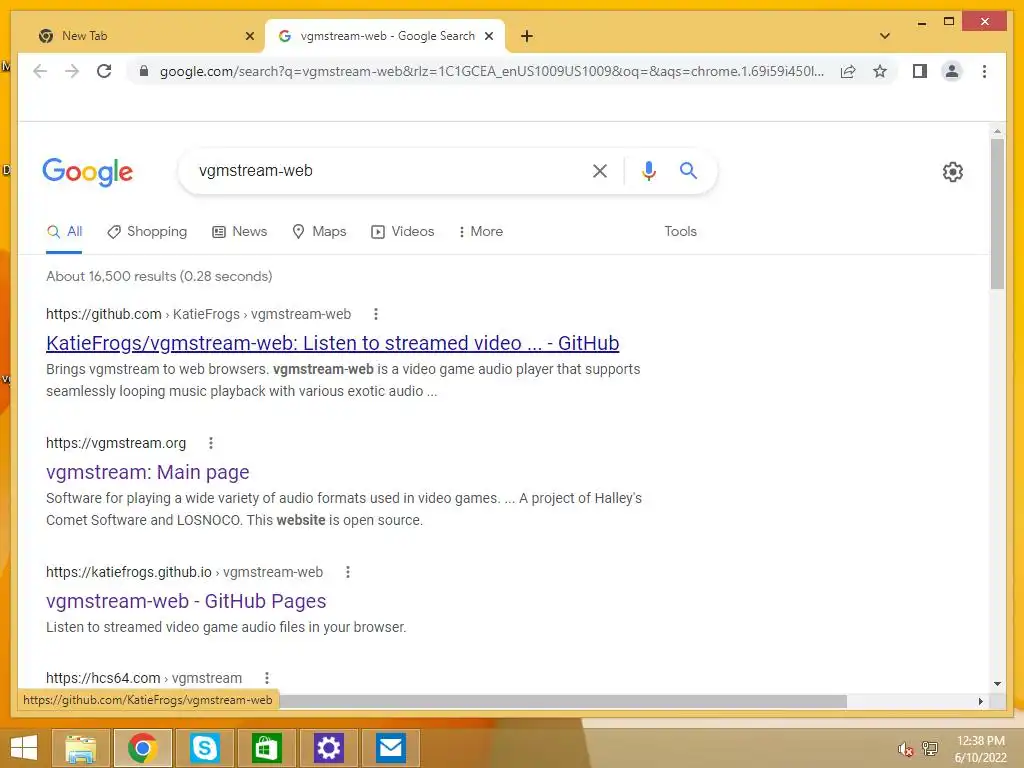Open Chrome three-dot menu
Screen dimensions: 1024x768
(x=984, y=71)
